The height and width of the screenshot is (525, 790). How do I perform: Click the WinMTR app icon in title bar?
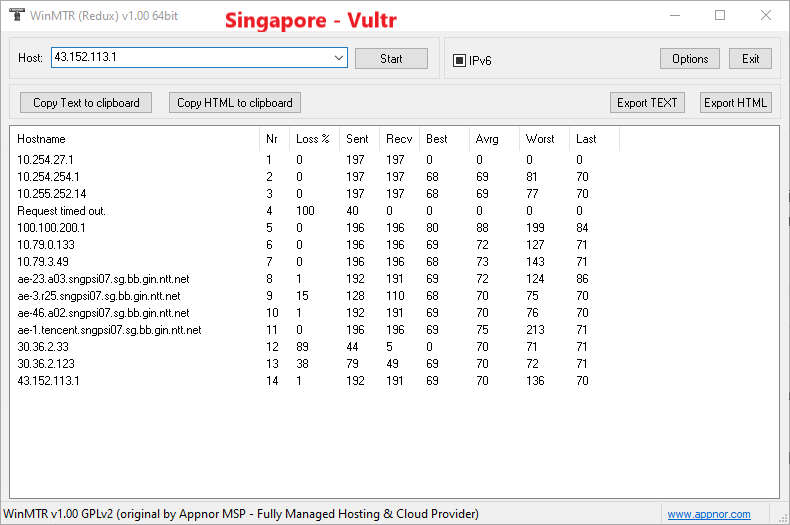pos(17,15)
